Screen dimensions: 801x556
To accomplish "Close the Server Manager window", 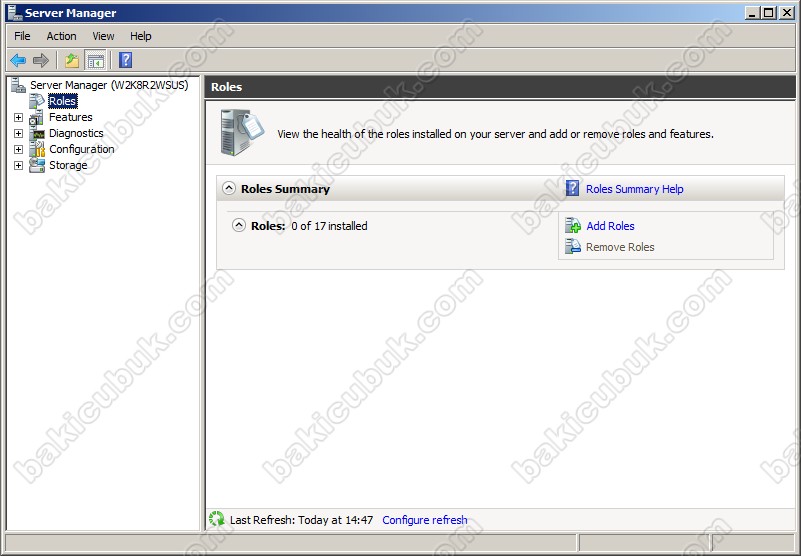I will (x=787, y=13).
